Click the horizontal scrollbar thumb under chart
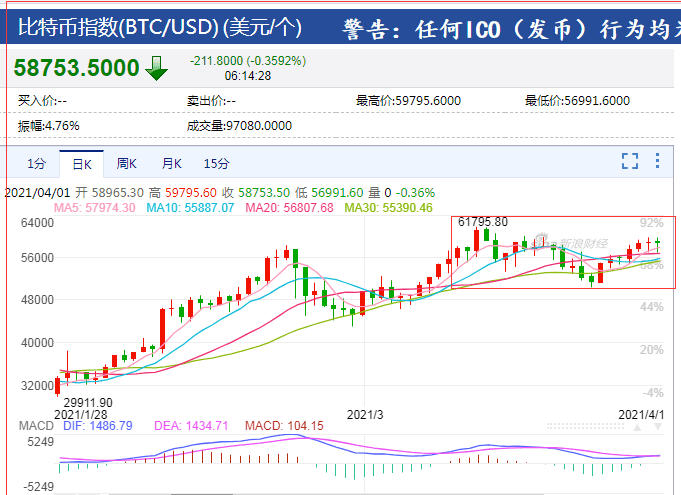This screenshot has width=681, height=495. point(202,494)
